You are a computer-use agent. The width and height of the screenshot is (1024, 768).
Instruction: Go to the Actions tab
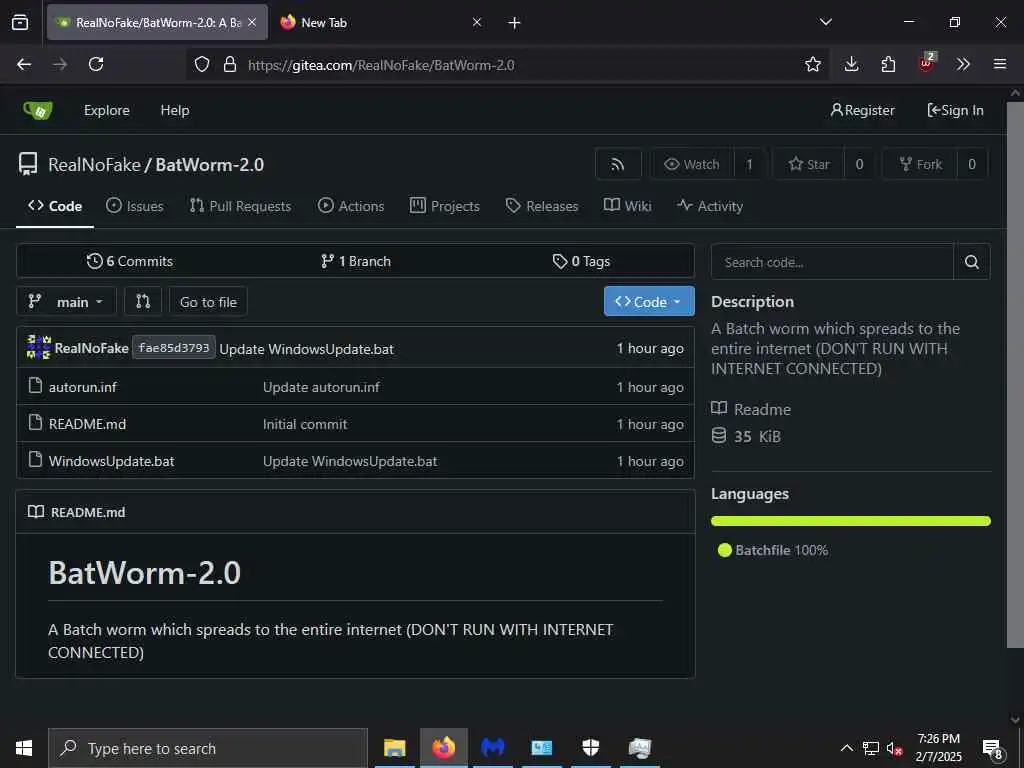(351, 206)
